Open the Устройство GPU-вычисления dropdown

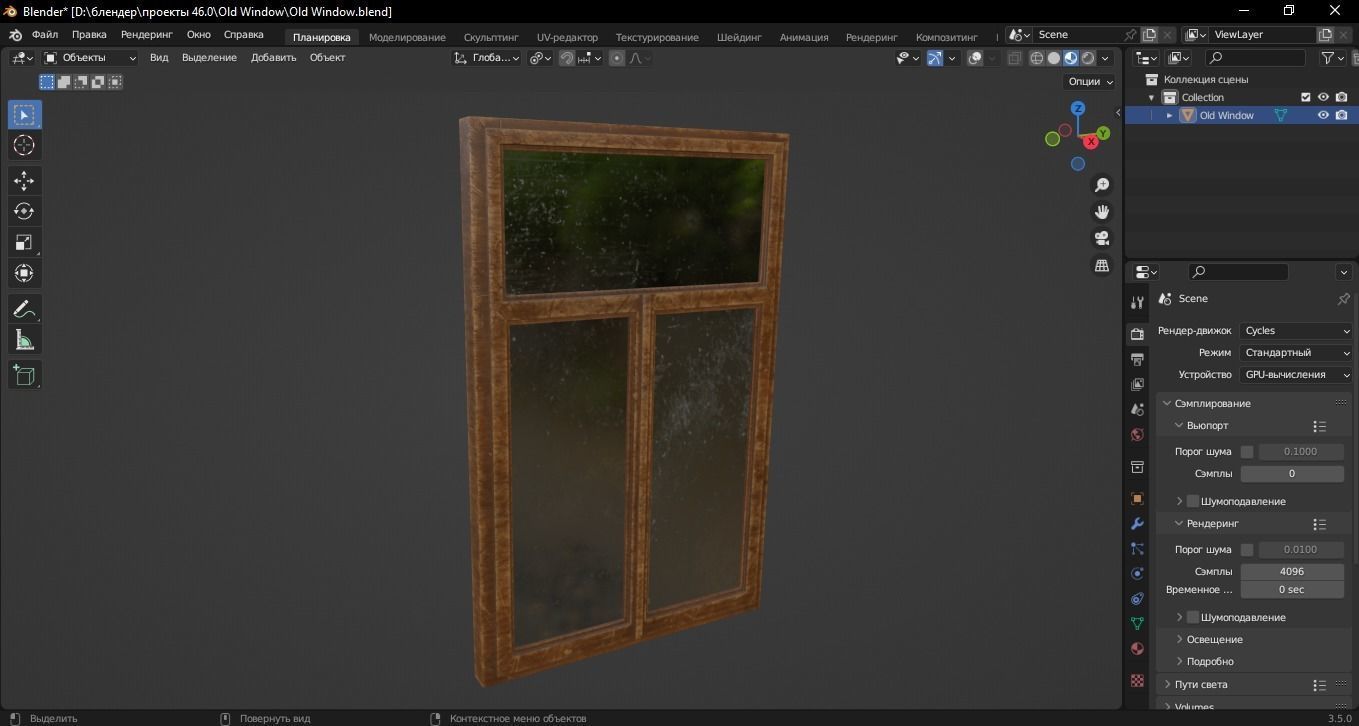[x=1297, y=375]
